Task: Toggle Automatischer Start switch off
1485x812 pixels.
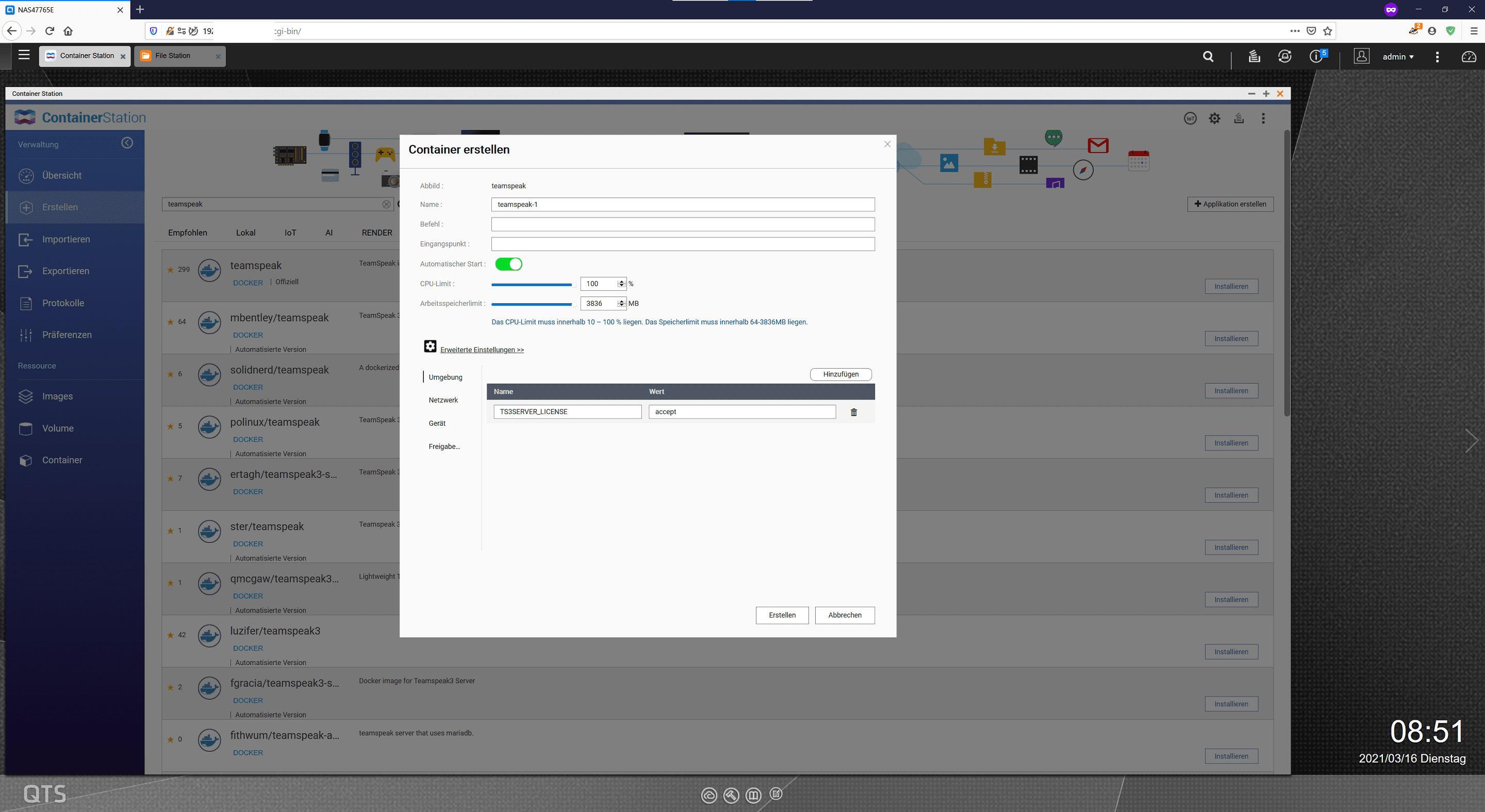Action: coord(508,264)
